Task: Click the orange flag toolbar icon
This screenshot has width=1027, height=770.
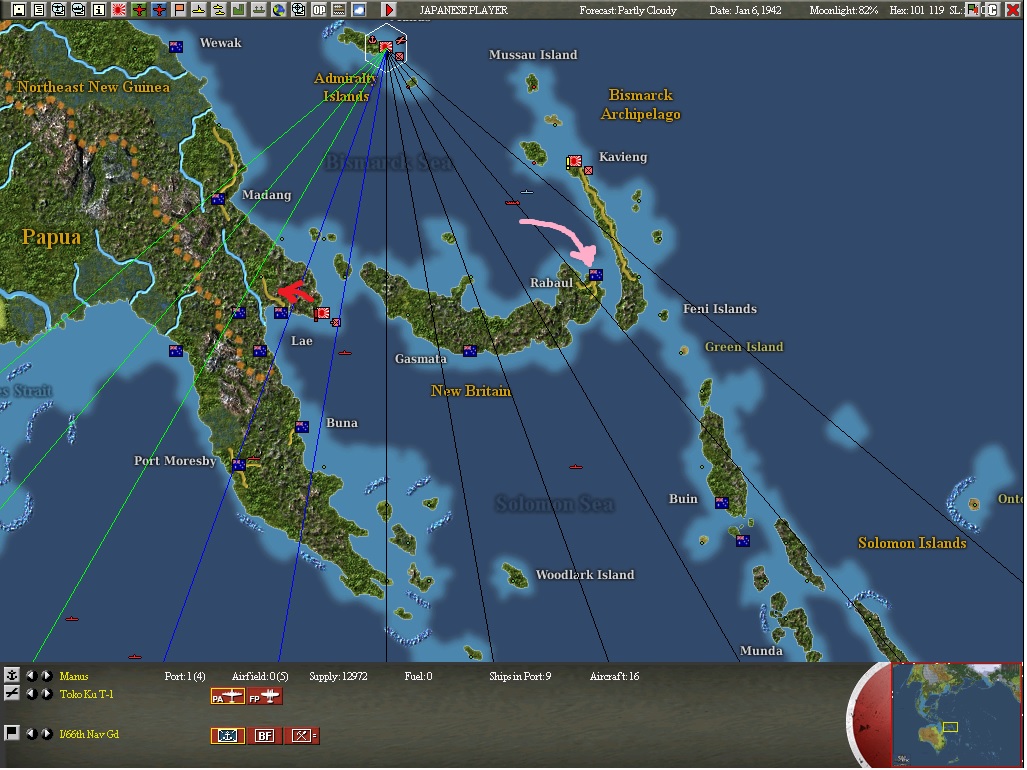Action: pyautogui.click(x=179, y=9)
